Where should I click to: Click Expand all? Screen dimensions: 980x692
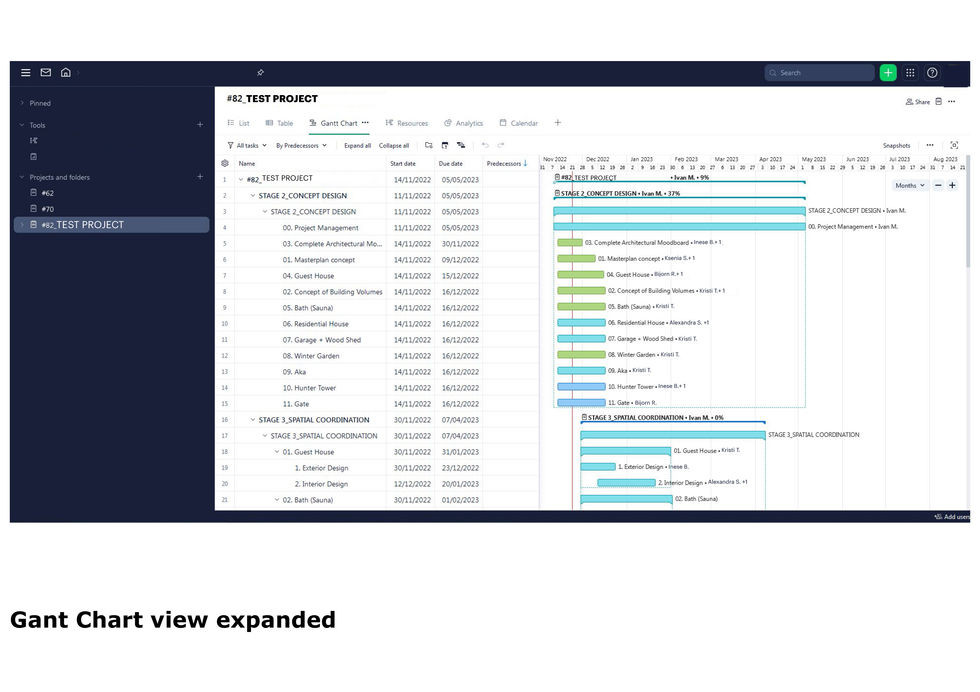pos(358,146)
